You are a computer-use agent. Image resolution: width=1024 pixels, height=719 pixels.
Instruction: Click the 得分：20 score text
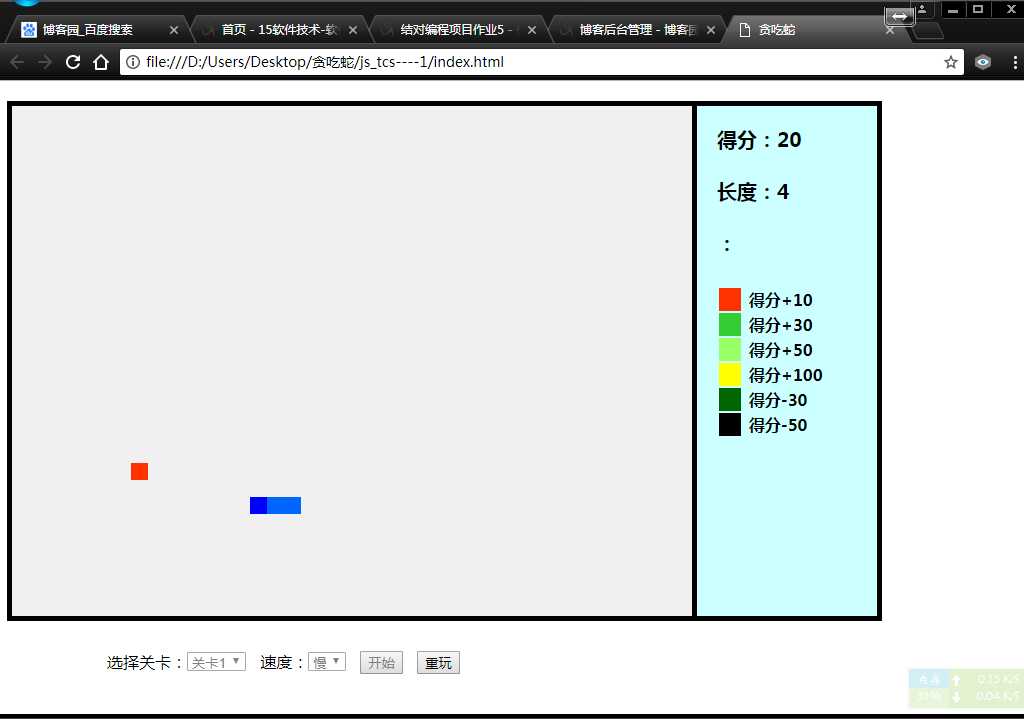coord(759,140)
